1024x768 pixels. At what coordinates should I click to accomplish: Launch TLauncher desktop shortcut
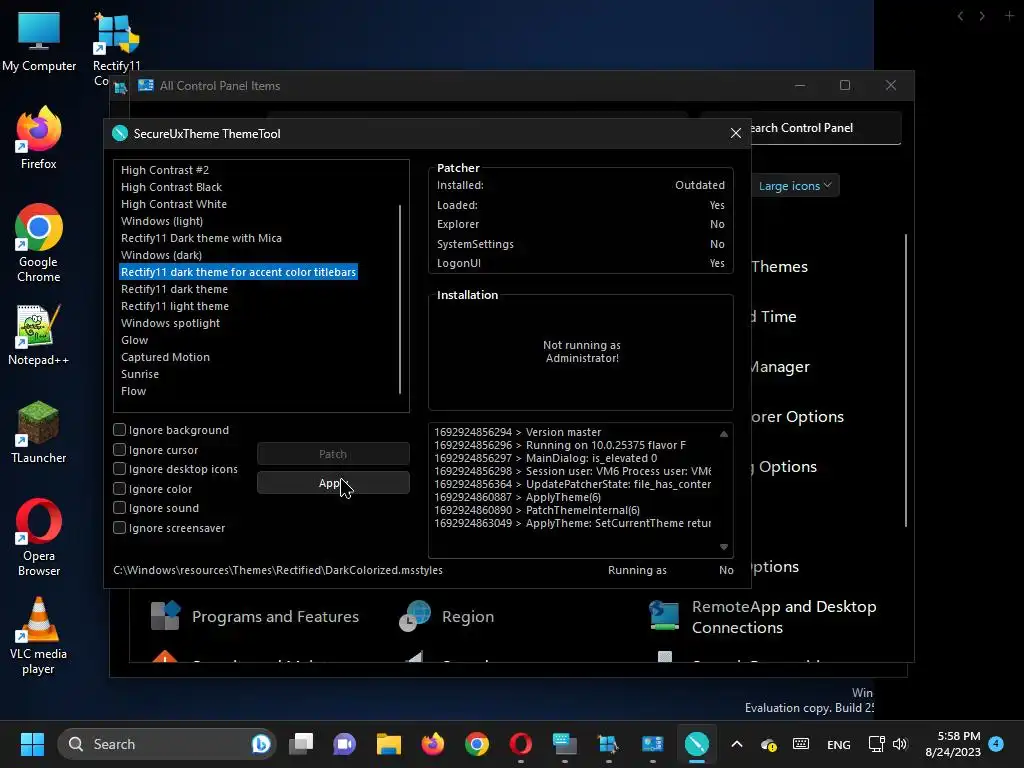[39, 432]
